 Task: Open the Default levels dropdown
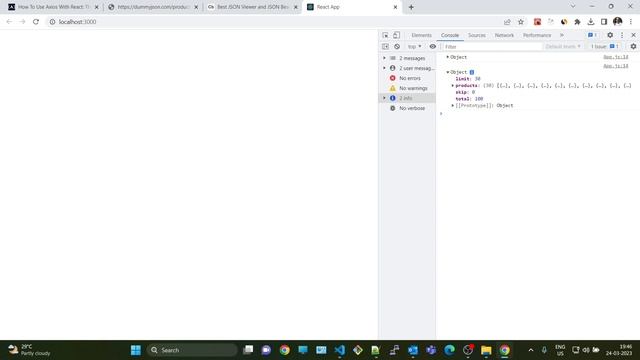click(563, 47)
